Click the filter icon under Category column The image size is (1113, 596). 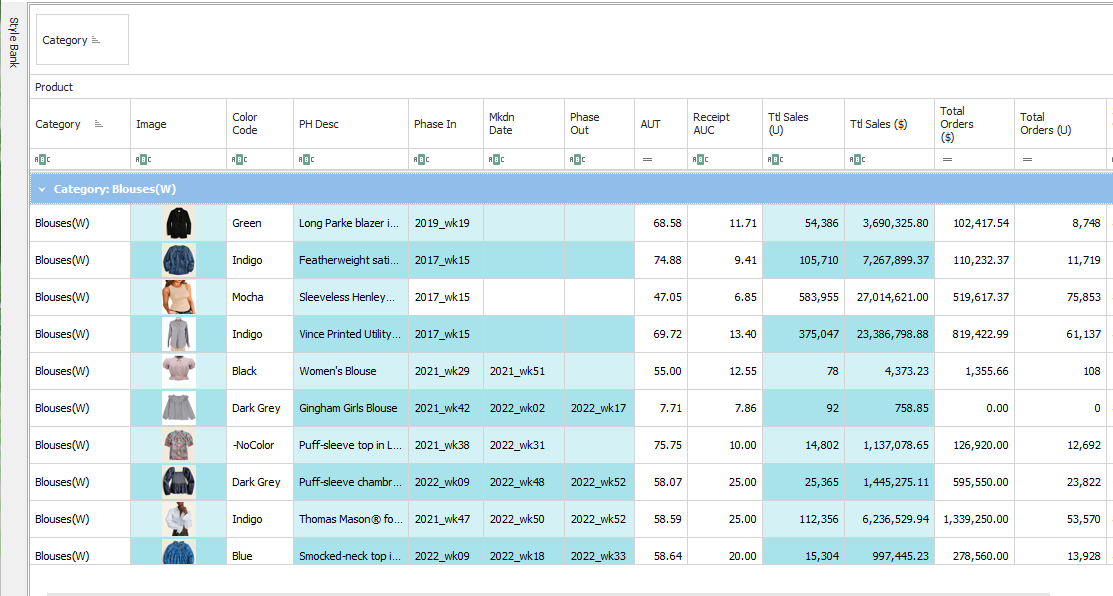(x=42, y=159)
